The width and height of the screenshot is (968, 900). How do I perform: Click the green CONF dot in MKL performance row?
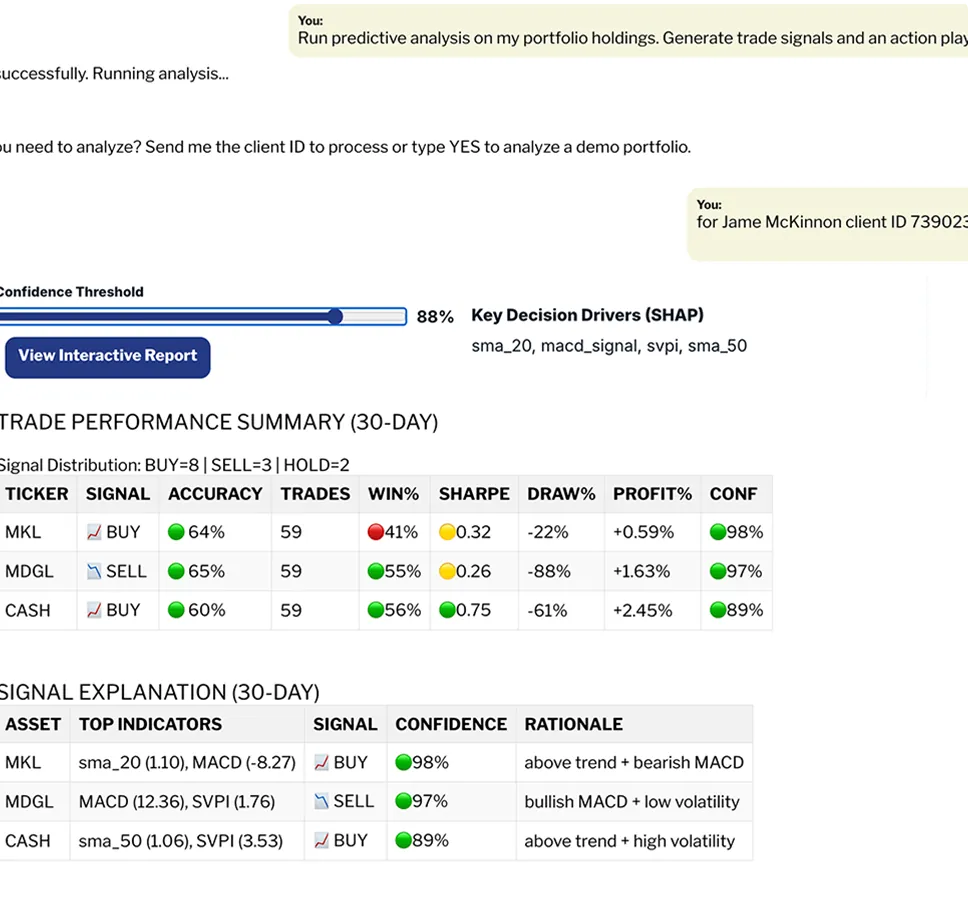[718, 532]
